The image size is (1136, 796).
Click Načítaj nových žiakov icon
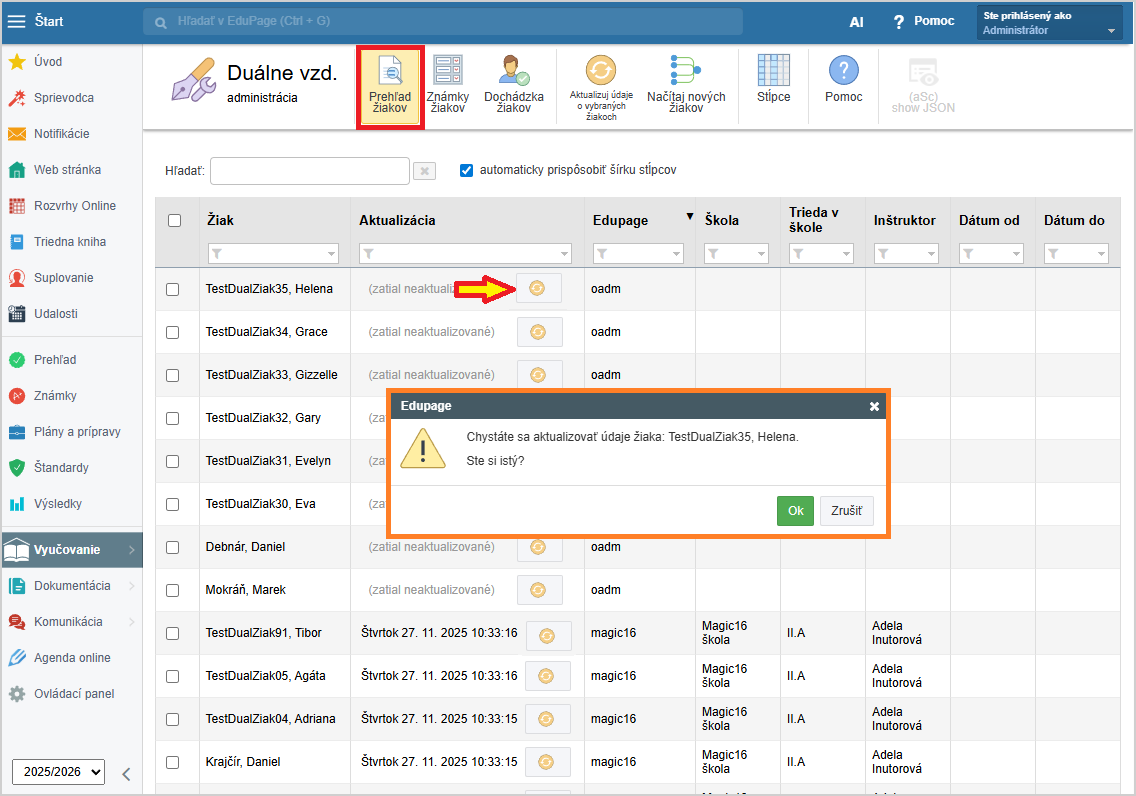(686, 84)
